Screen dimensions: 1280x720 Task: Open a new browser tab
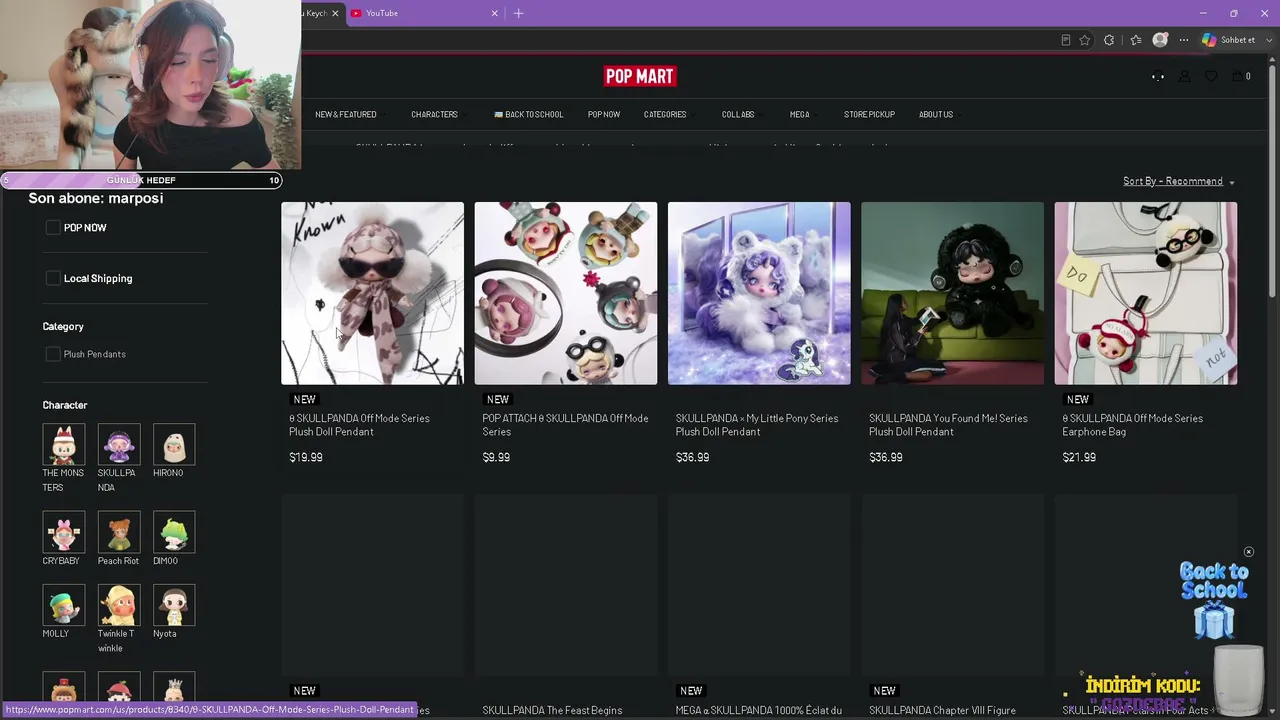tap(518, 13)
